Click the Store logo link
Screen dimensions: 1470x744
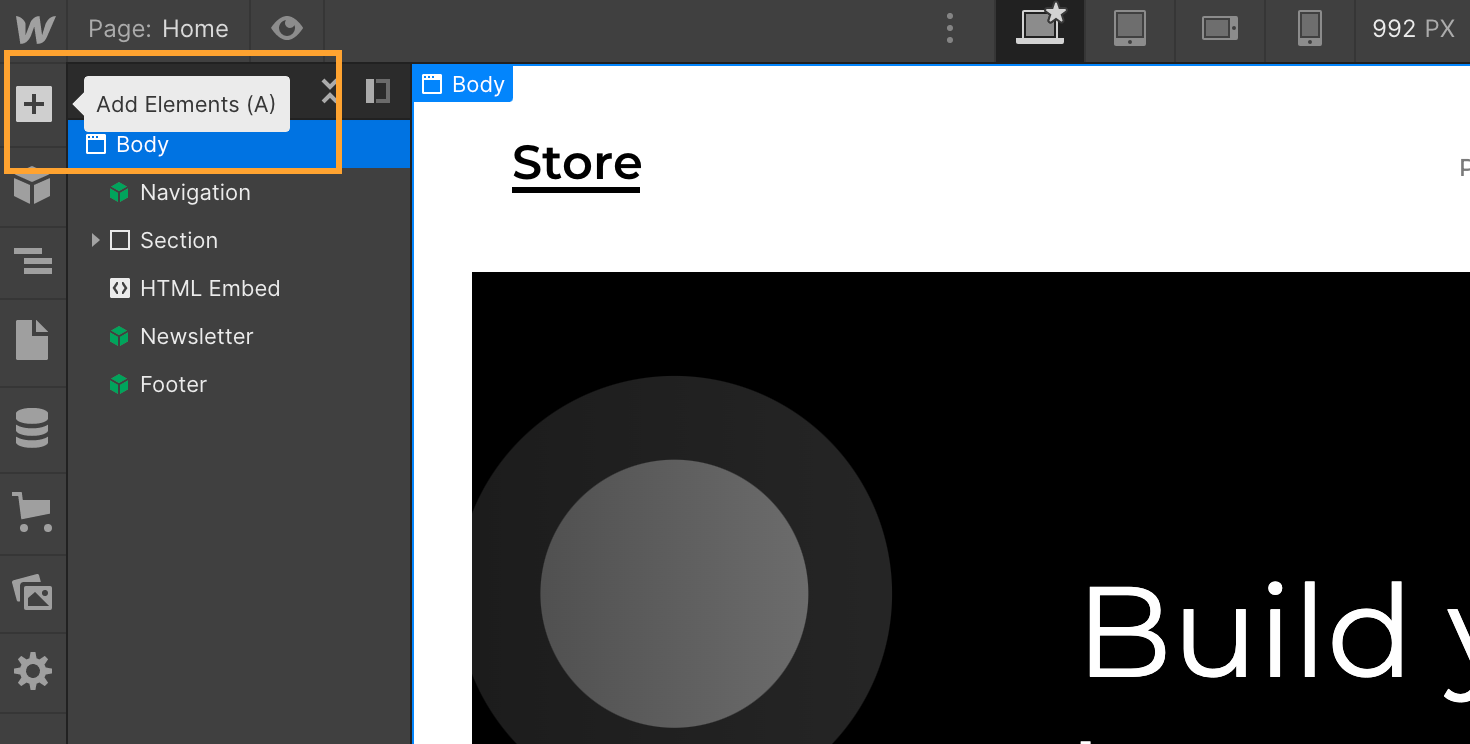tap(577, 164)
